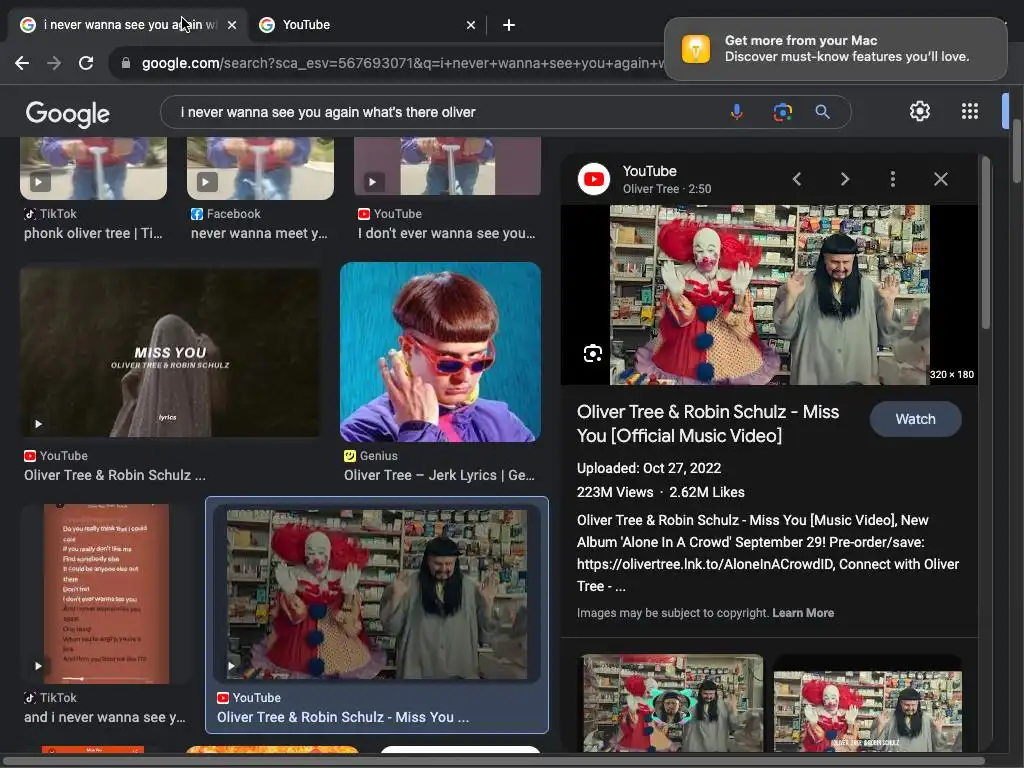Click play icon on TikTok lyrics thumbnail

[x=39, y=665]
